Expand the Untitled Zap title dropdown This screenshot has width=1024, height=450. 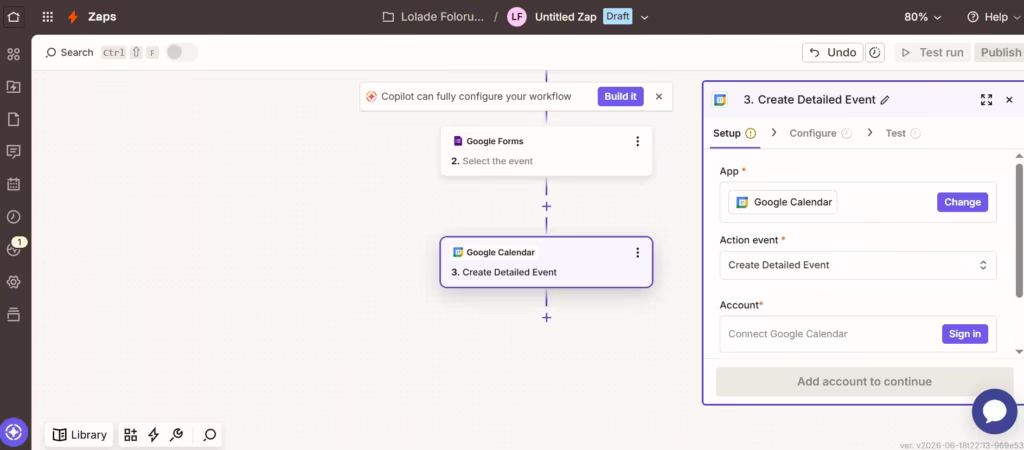[x=645, y=18]
